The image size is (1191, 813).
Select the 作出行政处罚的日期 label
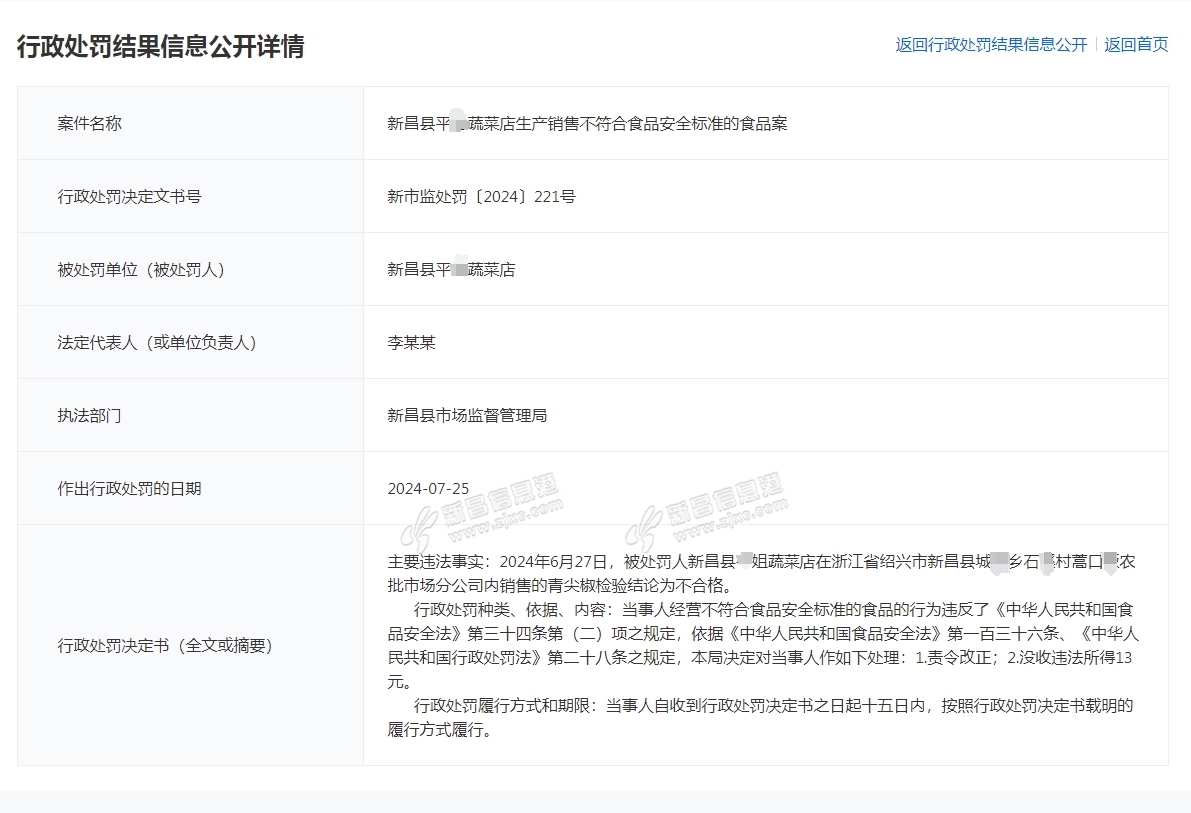tap(130, 488)
